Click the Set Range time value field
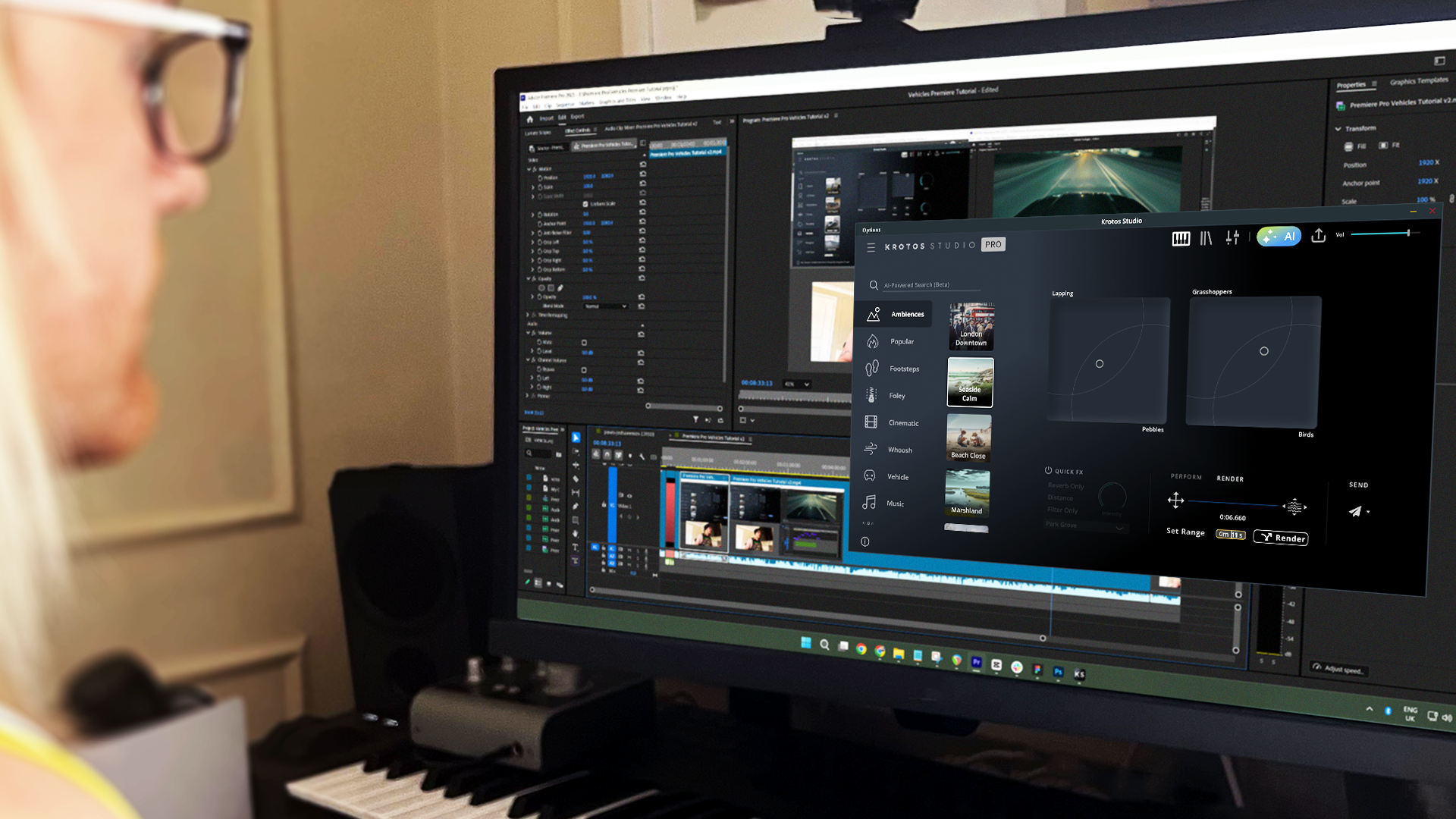This screenshot has height=819, width=1456. point(1230,535)
